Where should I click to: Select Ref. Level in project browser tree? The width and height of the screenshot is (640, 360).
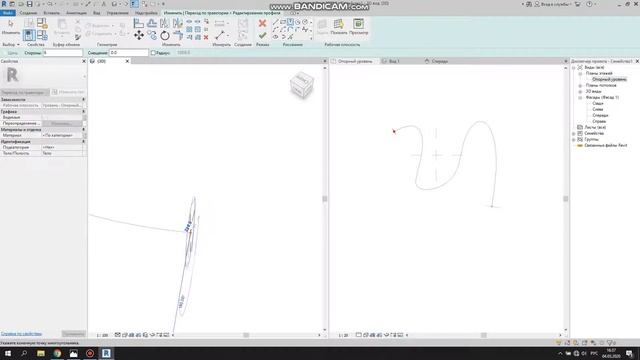tap(609, 80)
